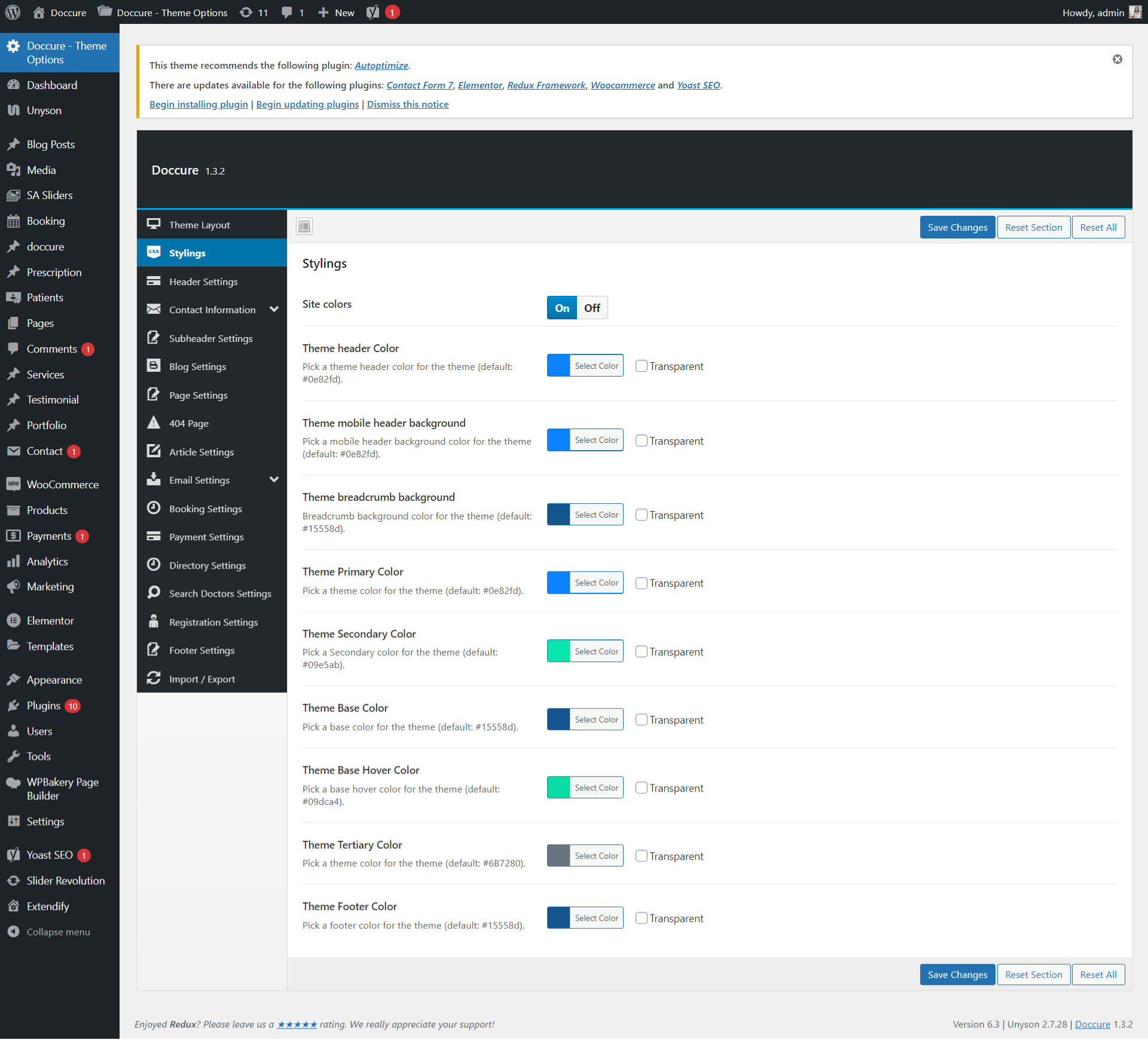Dismiss the plugin notice with X icon

[x=1117, y=59]
